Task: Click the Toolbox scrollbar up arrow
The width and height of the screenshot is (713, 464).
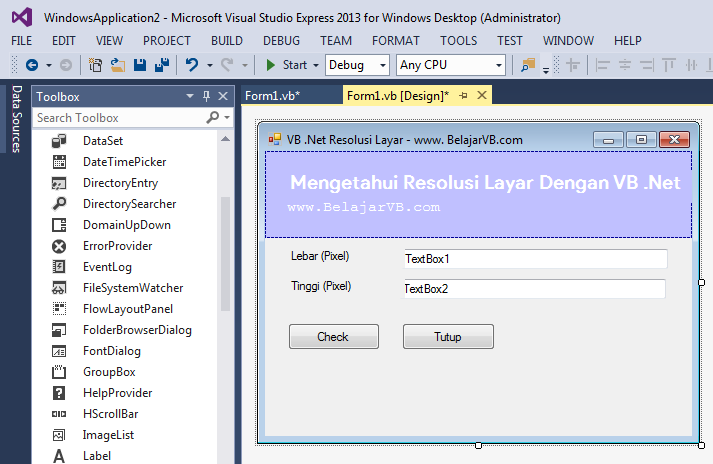Action: click(x=225, y=139)
